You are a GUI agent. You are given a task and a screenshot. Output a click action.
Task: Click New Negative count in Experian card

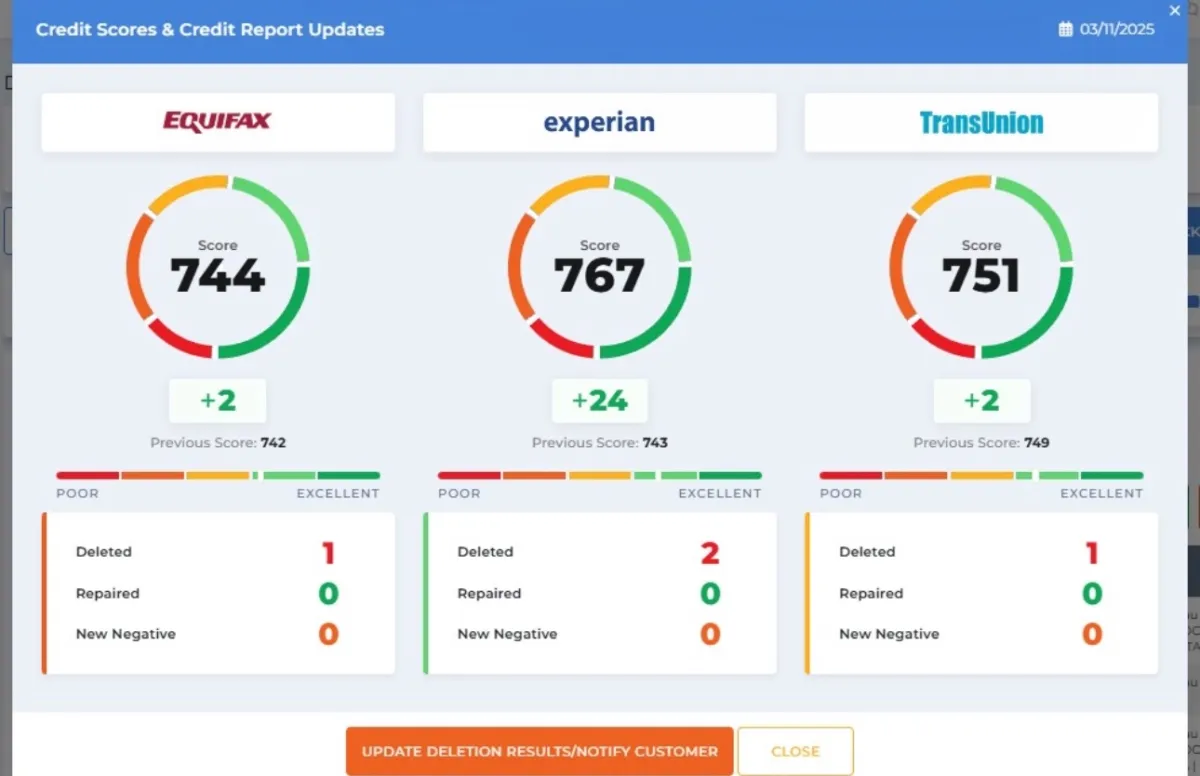[x=710, y=634]
